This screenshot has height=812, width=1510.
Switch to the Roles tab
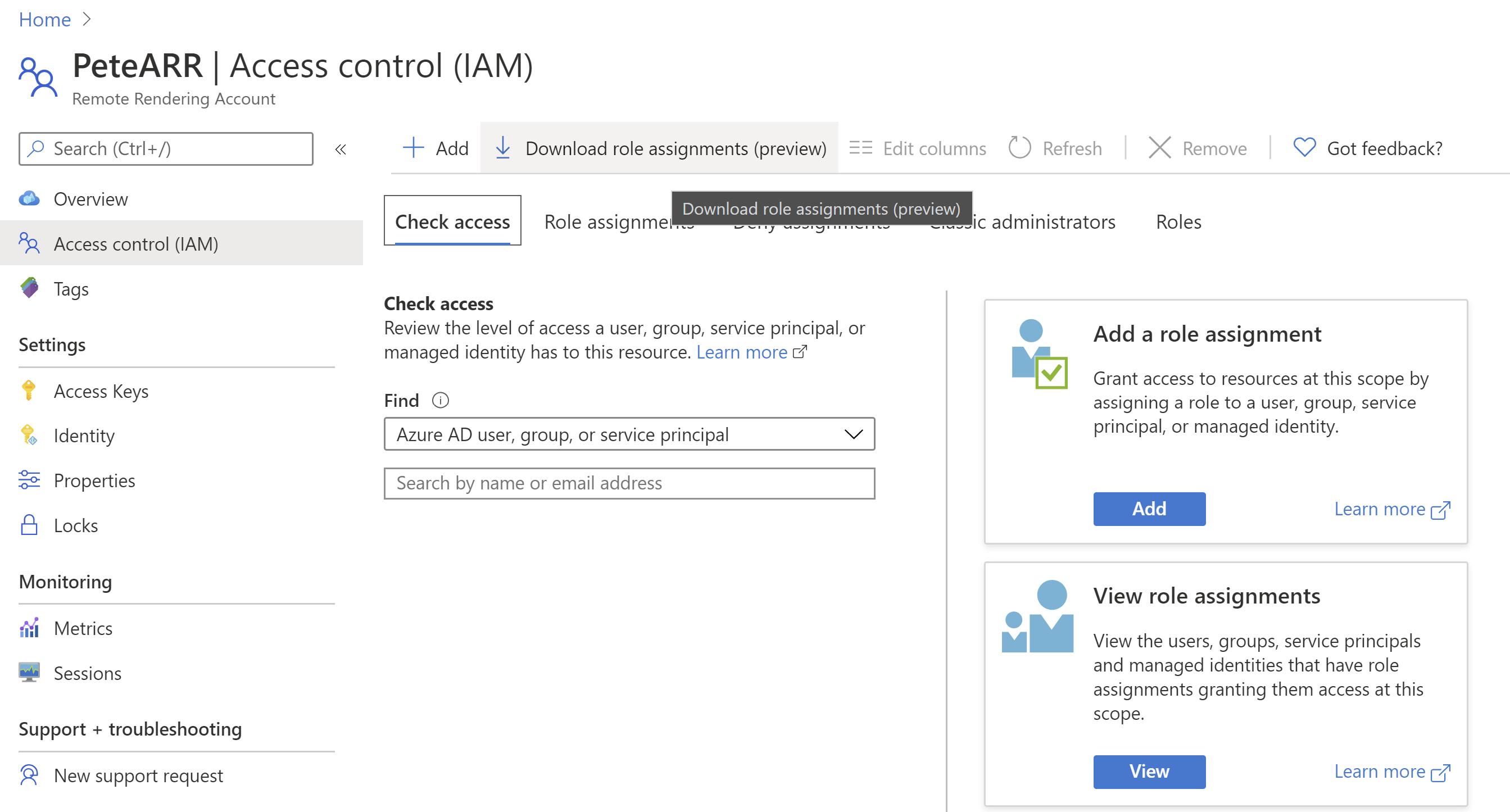[x=1178, y=222]
